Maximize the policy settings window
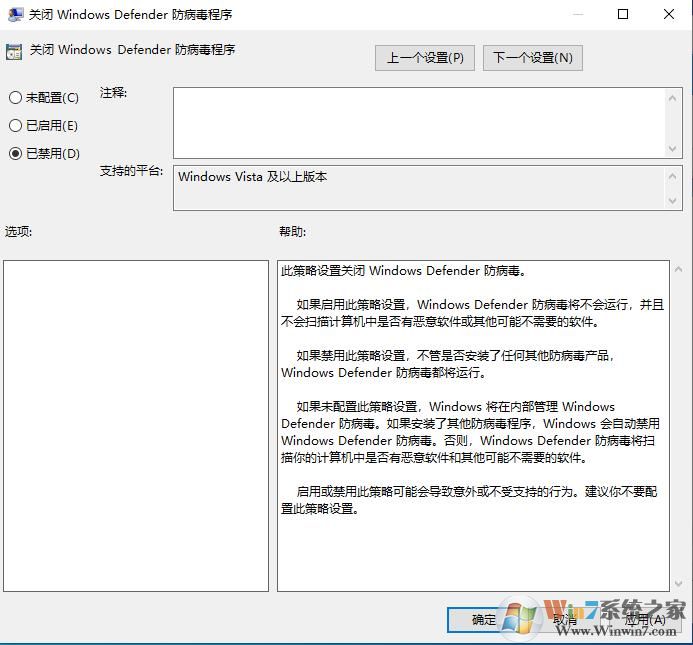The image size is (693, 645). tap(623, 15)
